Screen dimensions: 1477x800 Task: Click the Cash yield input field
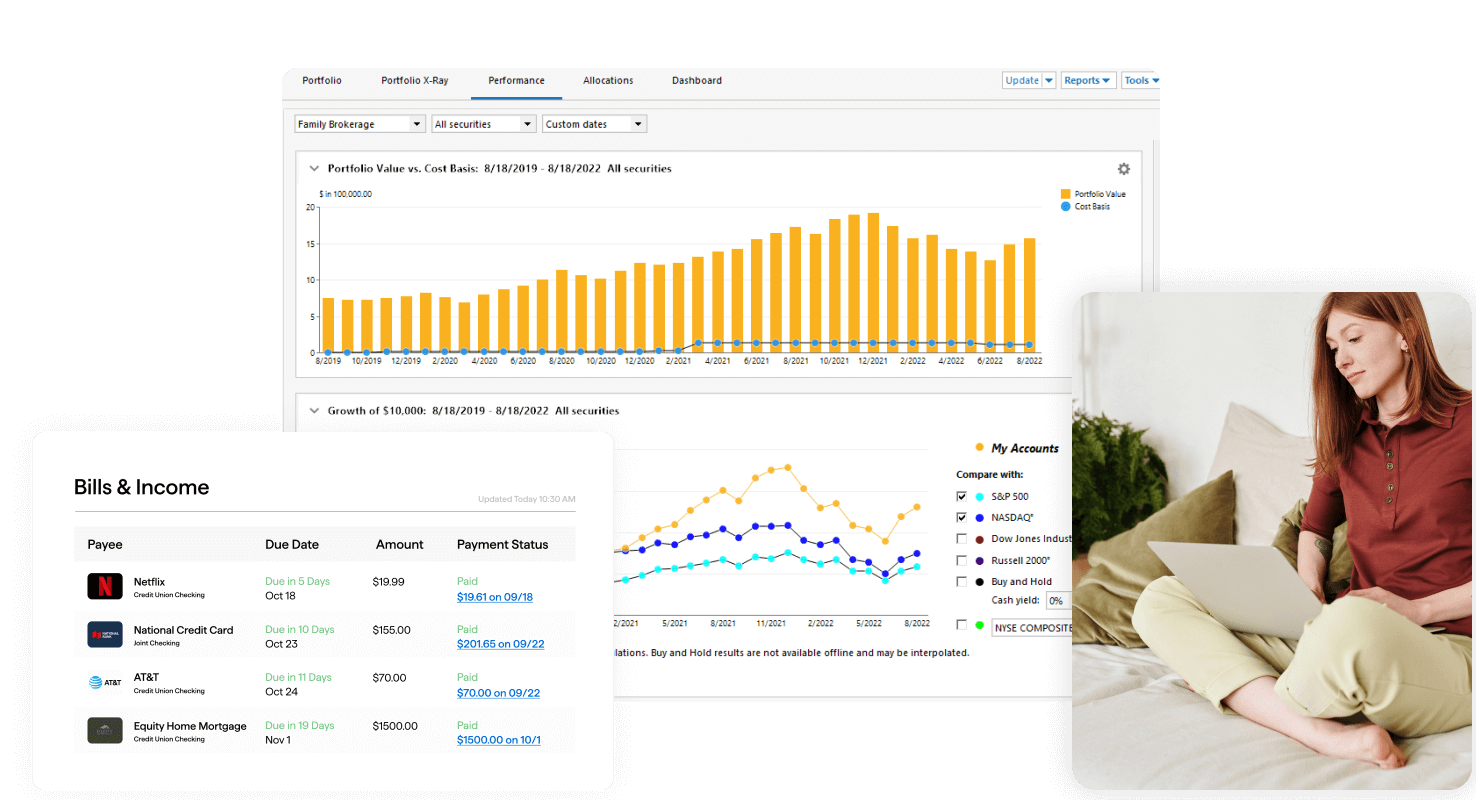pos(1058,601)
